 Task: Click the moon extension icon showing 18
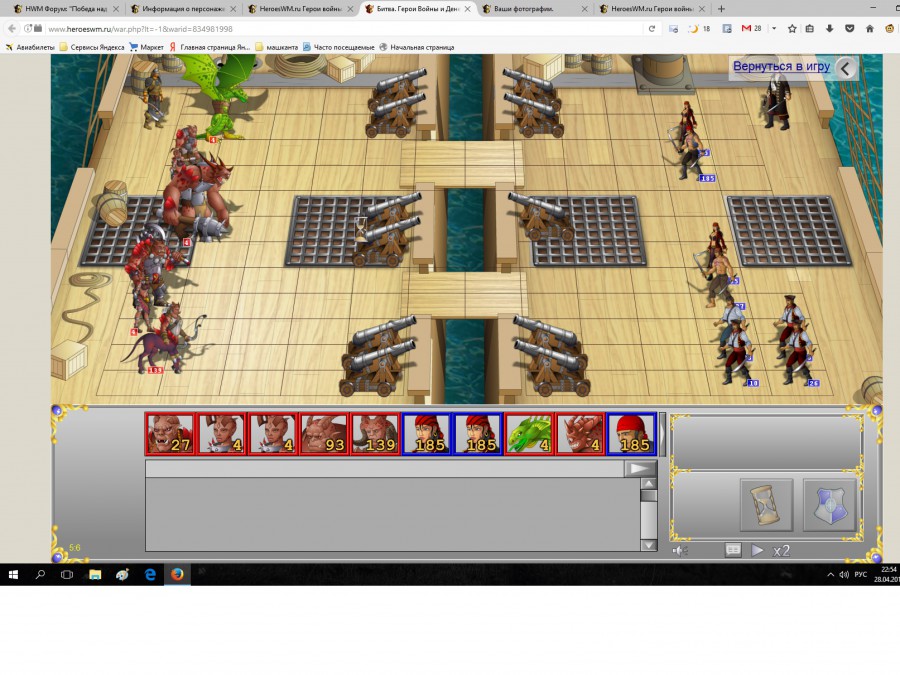point(699,29)
